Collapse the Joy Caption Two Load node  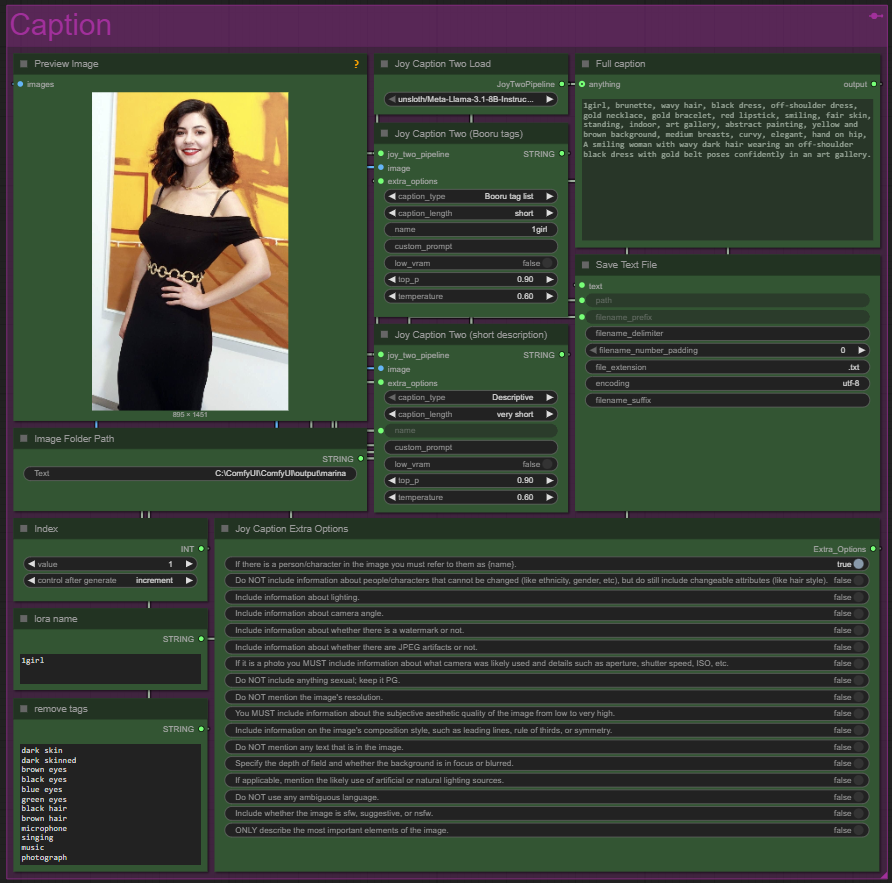tap(385, 64)
